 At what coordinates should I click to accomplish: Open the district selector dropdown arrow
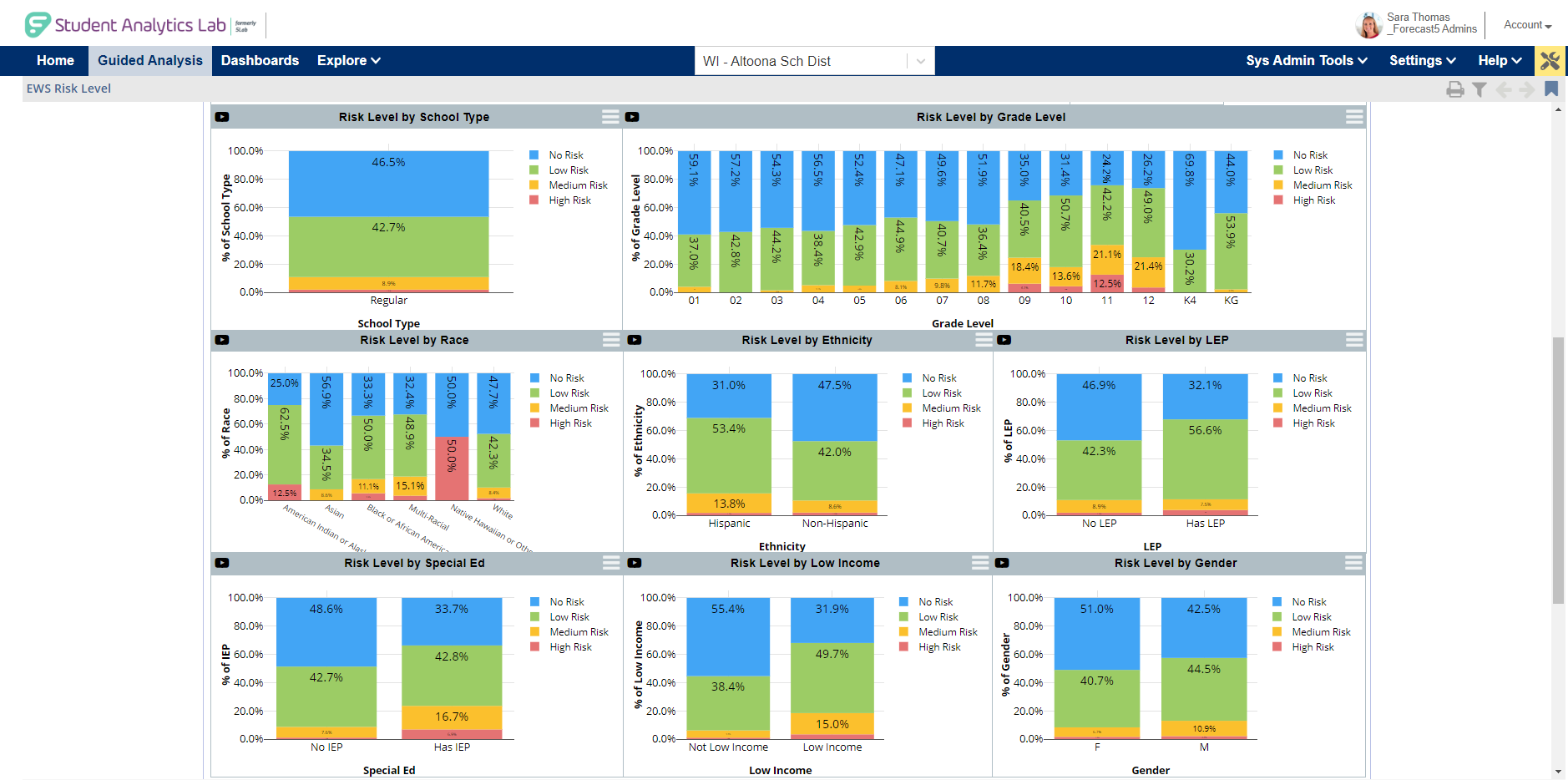[x=920, y=61]
